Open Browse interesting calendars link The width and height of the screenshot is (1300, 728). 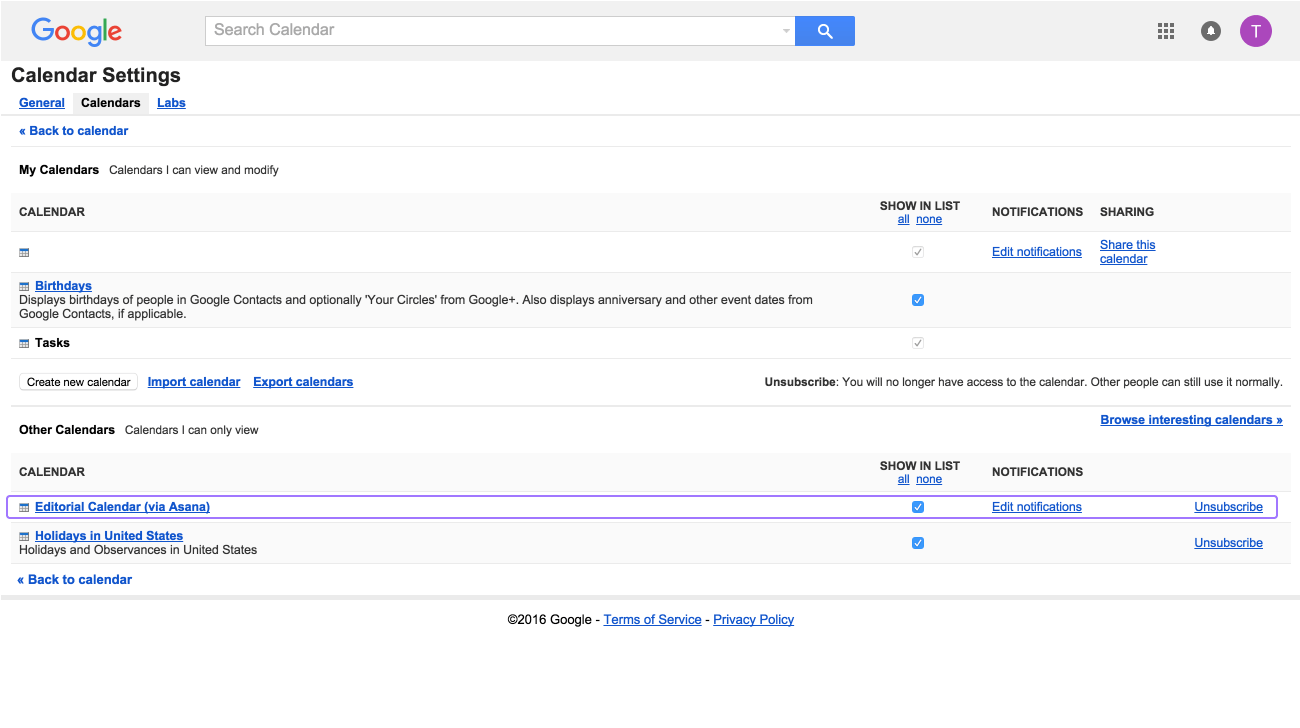[1191, 420]
